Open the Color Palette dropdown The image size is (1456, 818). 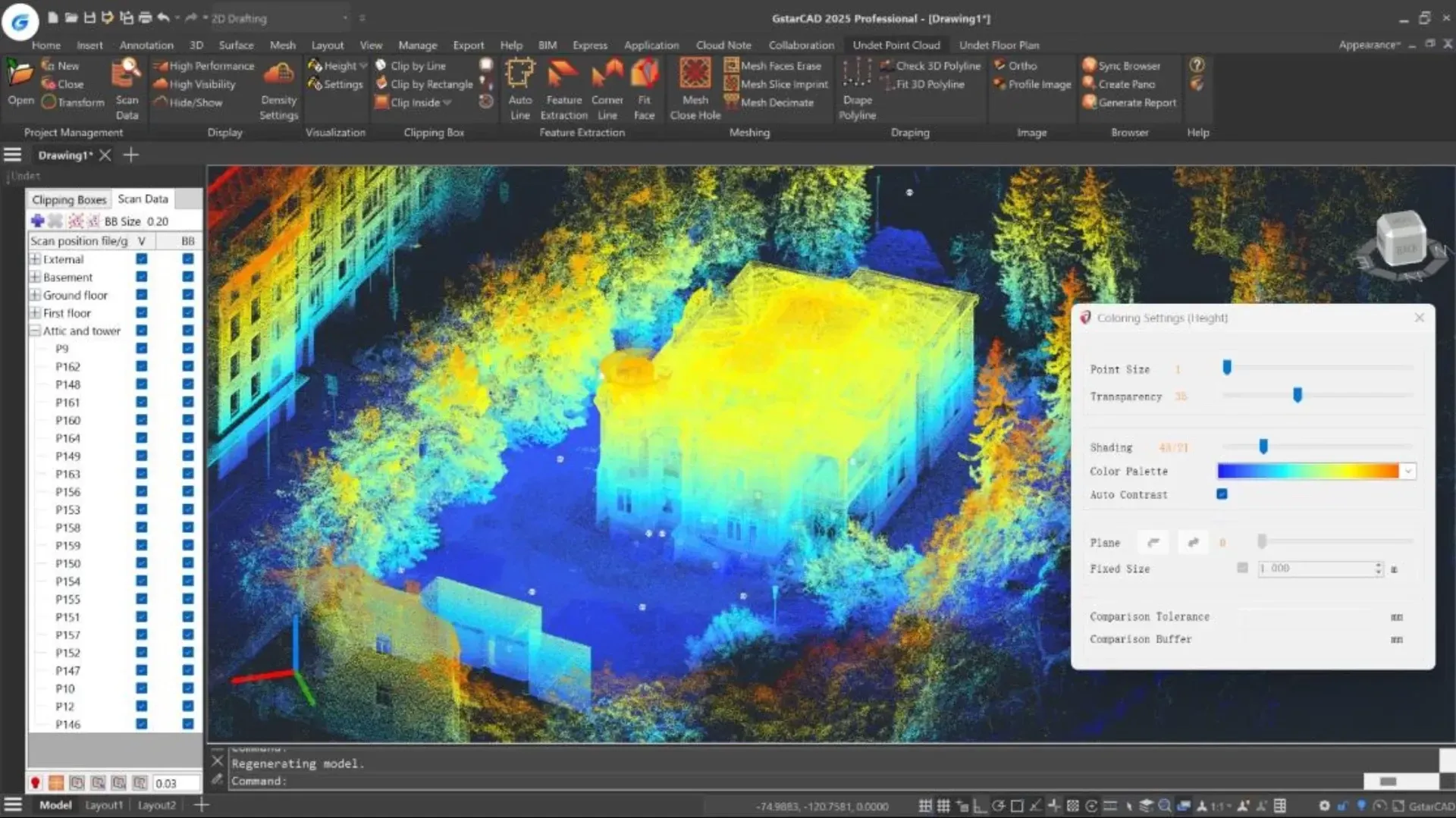[x=1407, y=472]
